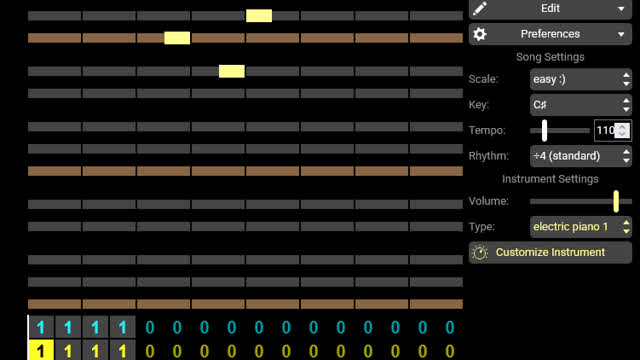Open the Preferences dropdown arrow
The image size is (640, 360).
[621, 34]
